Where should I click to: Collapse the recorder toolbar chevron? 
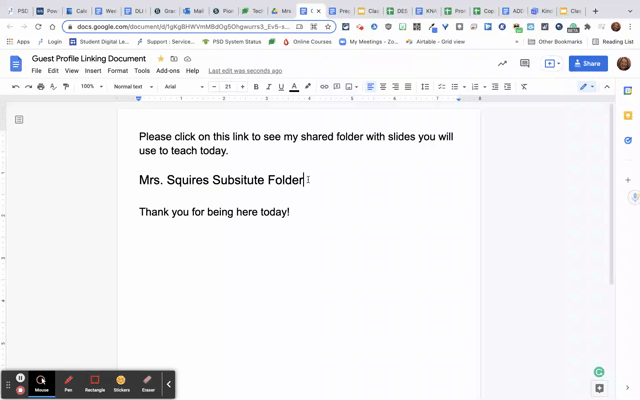169,384
